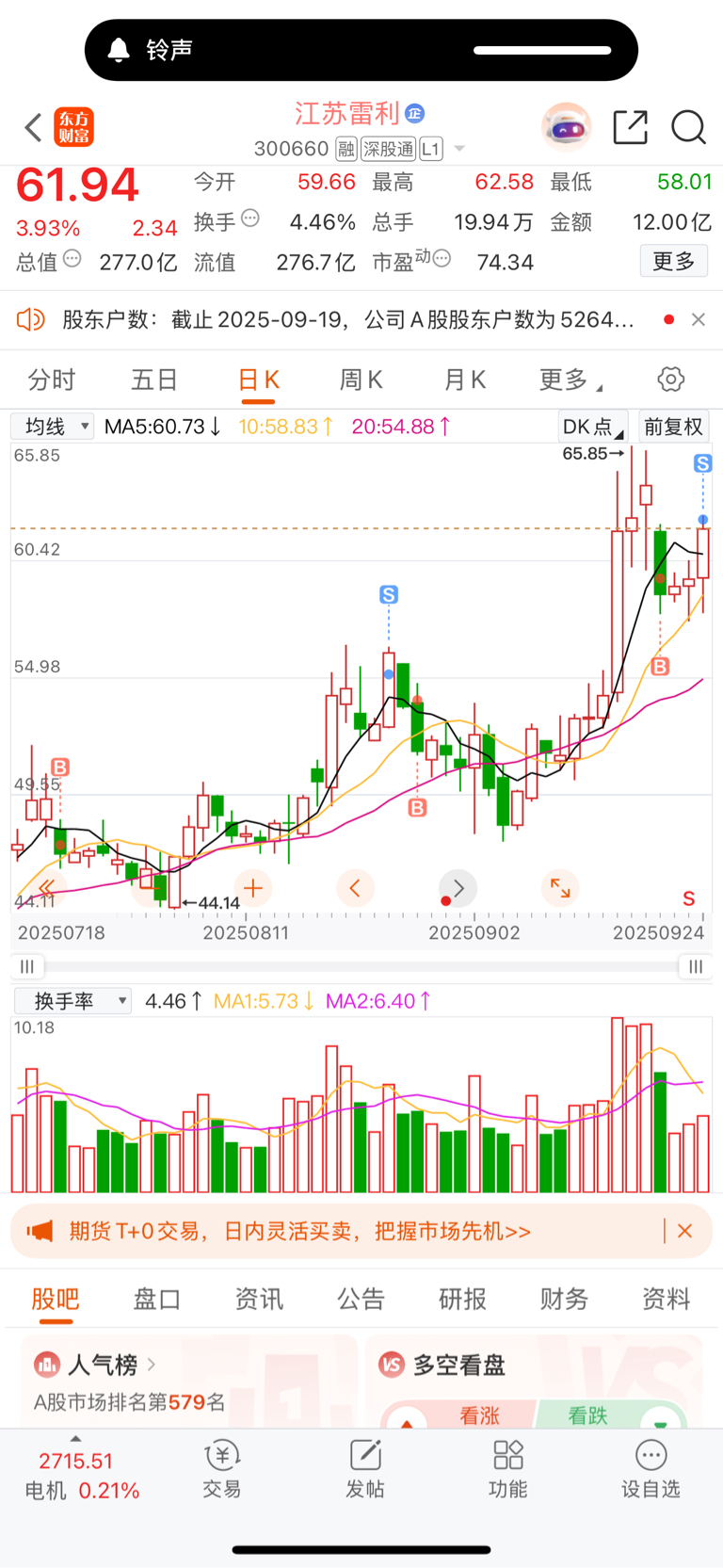Screen dimensions: 723x1568
Task: Switch to 资讯 tab
Action: point(259,1300)
